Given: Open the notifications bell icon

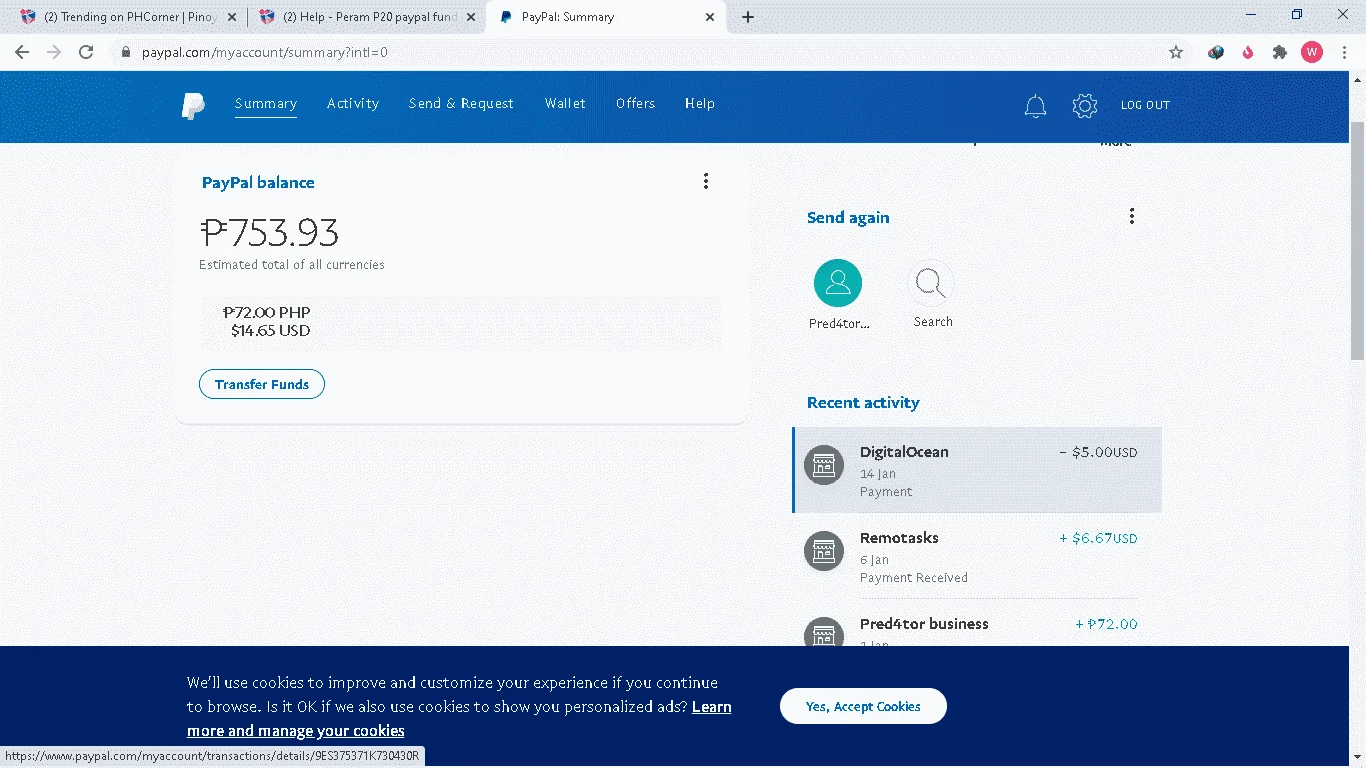Looking at the screenshot, I should coord(1035,106).
